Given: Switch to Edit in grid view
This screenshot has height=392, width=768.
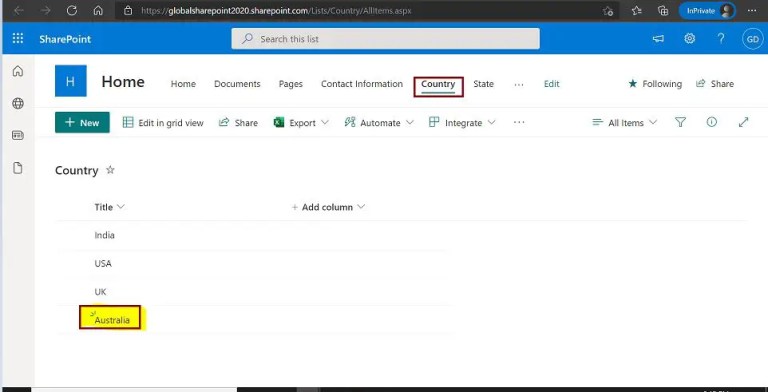Looking at the screenshot, I should click(163, 122).
